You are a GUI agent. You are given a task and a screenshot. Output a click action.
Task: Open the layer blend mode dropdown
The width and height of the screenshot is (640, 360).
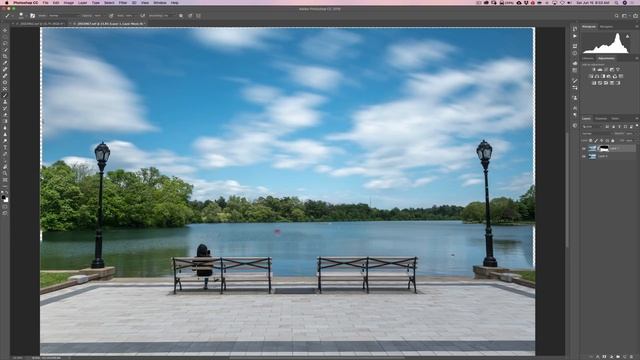click(x=597, y=133)
